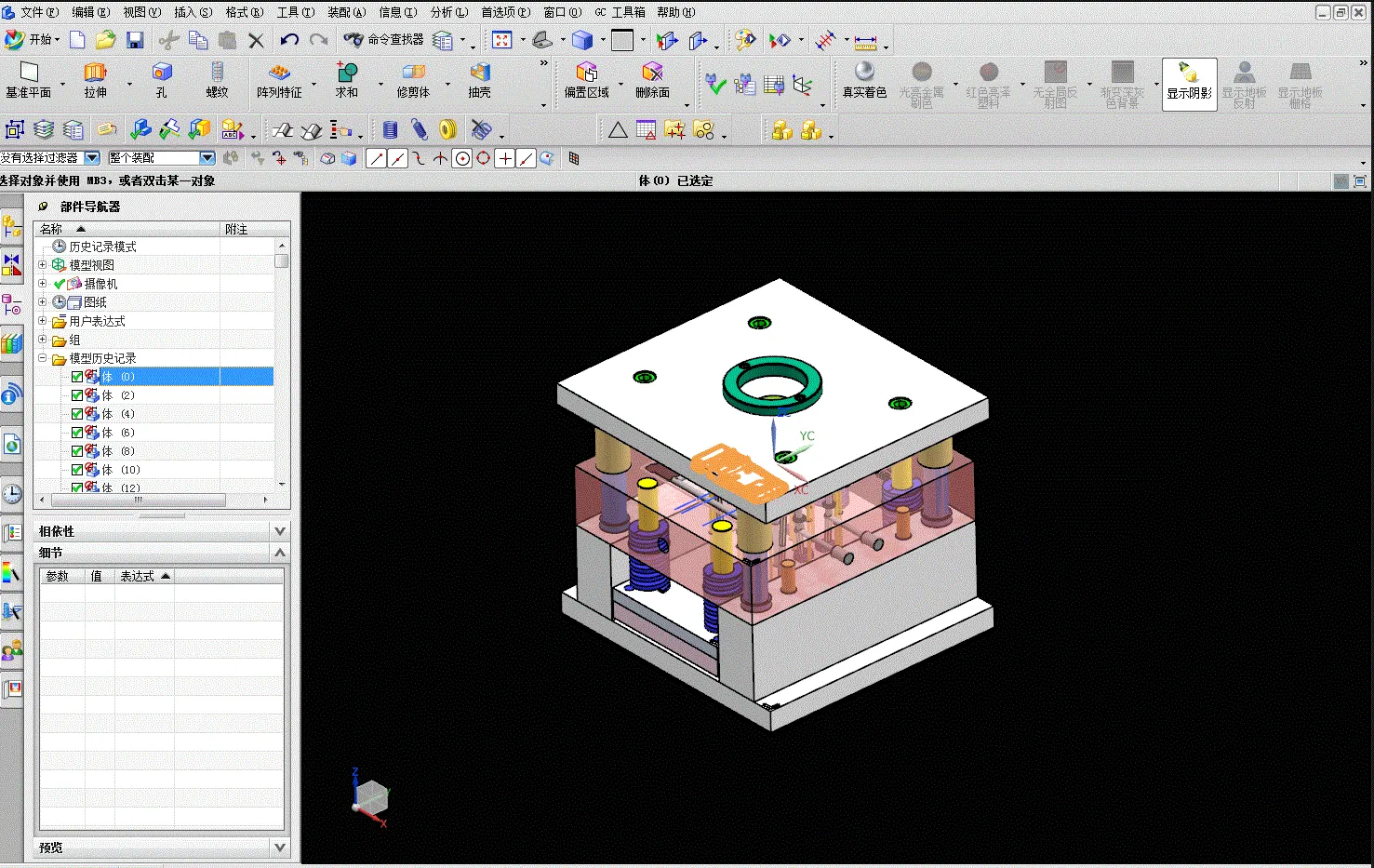The image size is (1374, 868).
Task: Create a new file with the blank page icon
Action: [x=77, y=40]
